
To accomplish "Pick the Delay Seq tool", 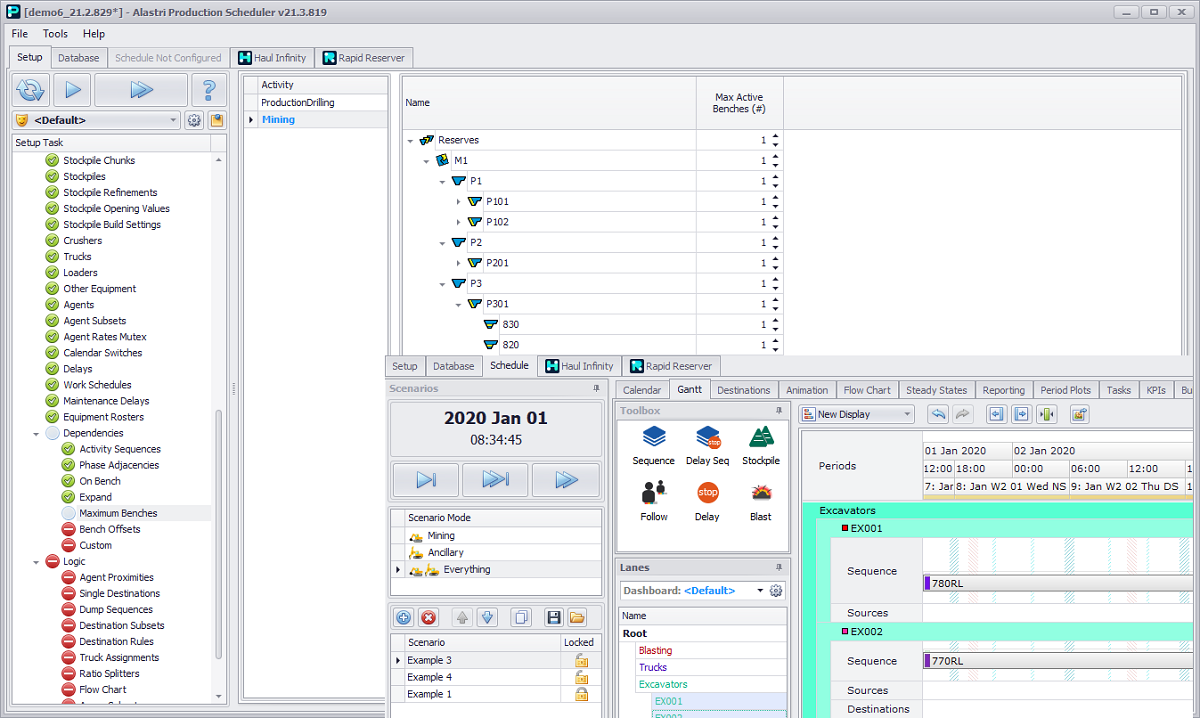I will coord(707,438).
